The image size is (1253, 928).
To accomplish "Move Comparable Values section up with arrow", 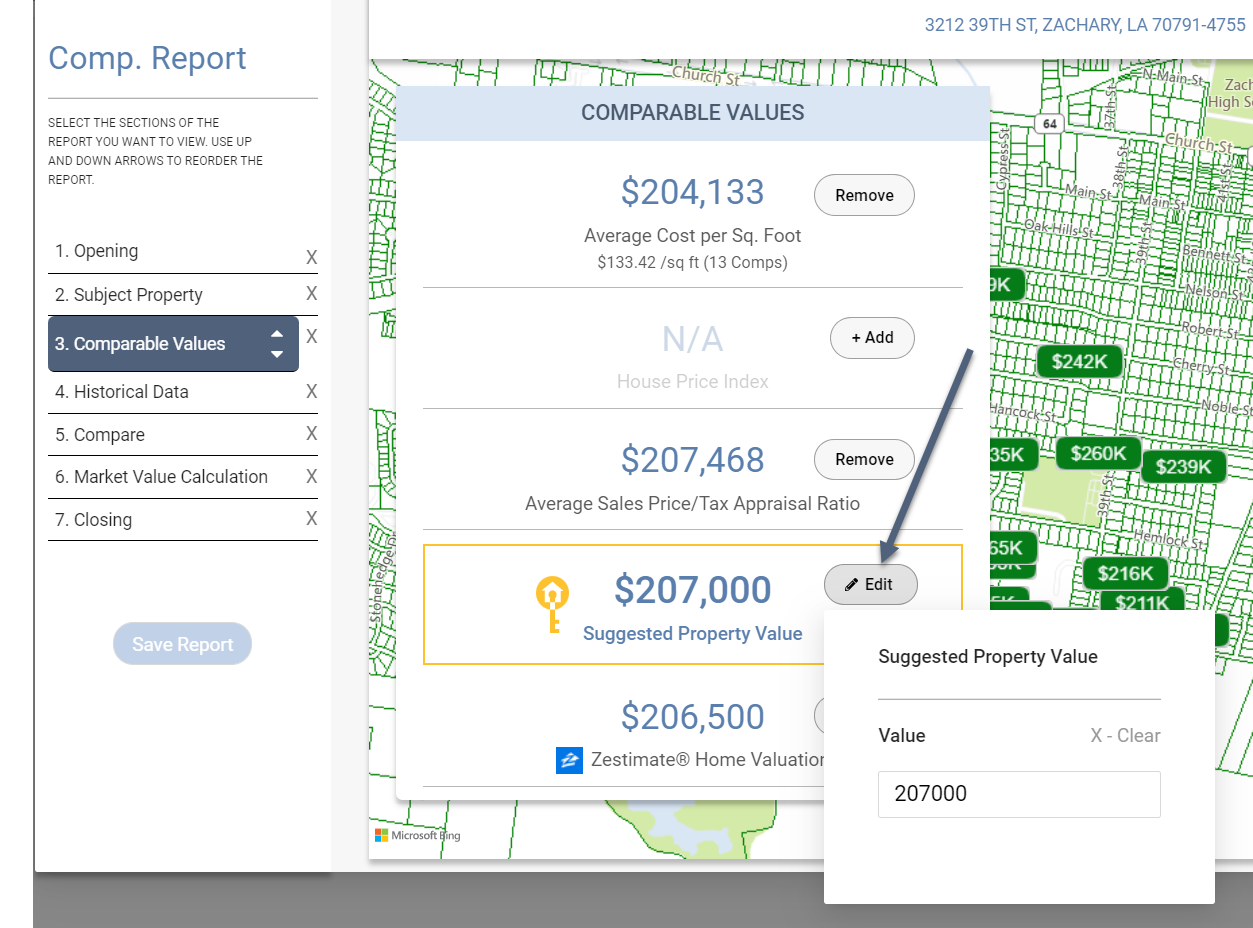I will tap(277, 335).
